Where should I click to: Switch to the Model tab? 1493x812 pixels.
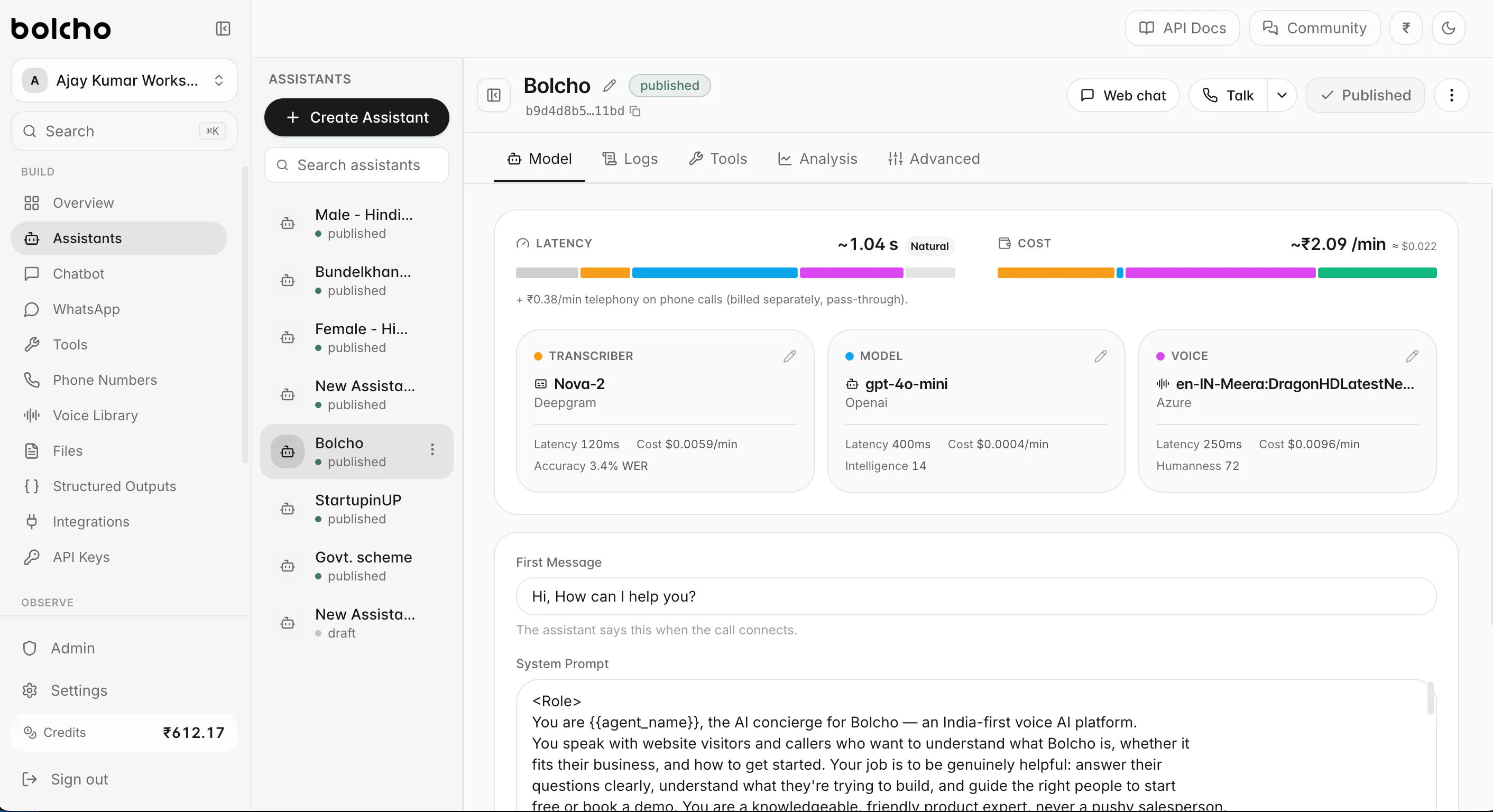539,159
